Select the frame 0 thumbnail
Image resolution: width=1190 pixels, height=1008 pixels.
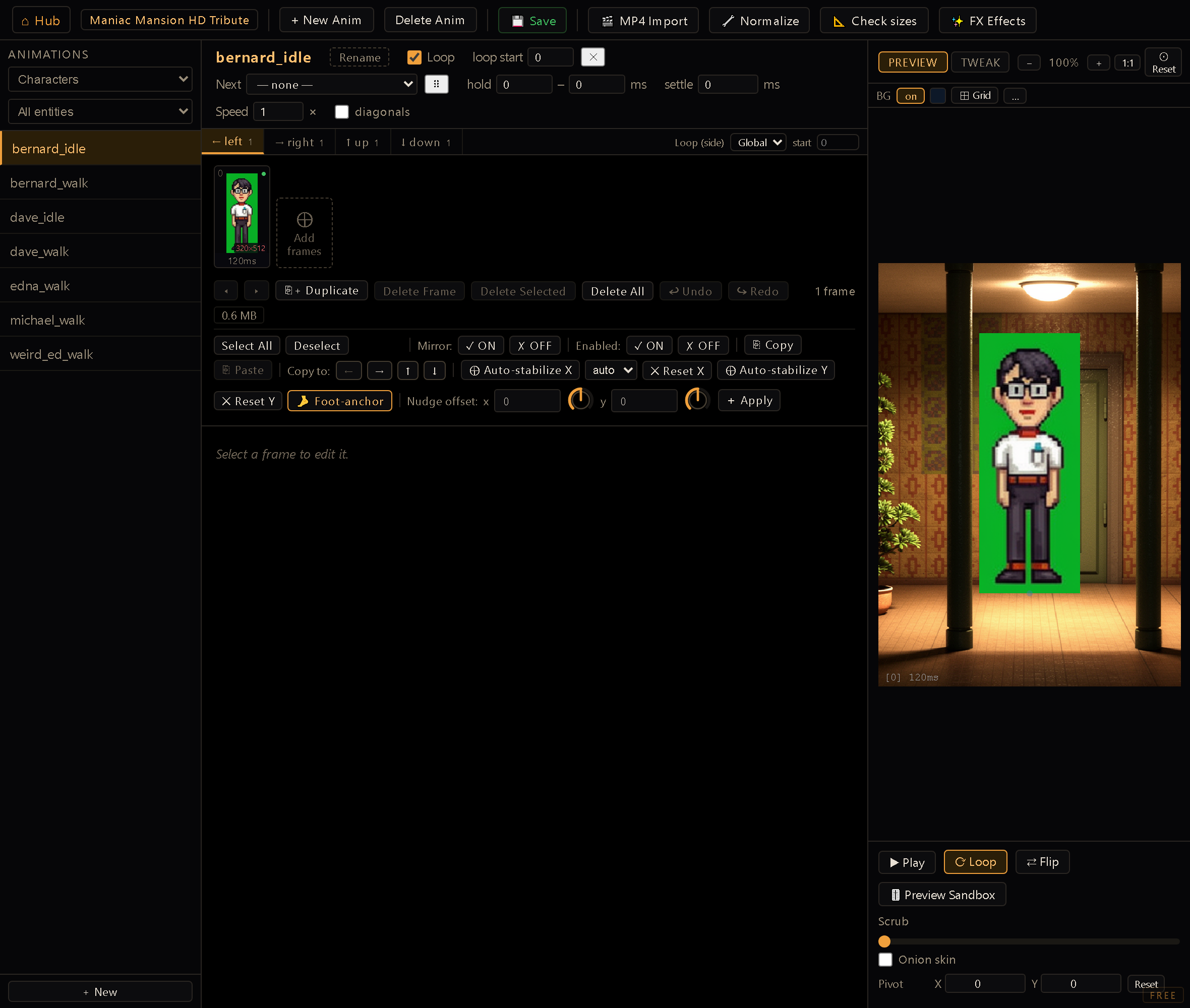pyautogui.click(x=243, y=217)
